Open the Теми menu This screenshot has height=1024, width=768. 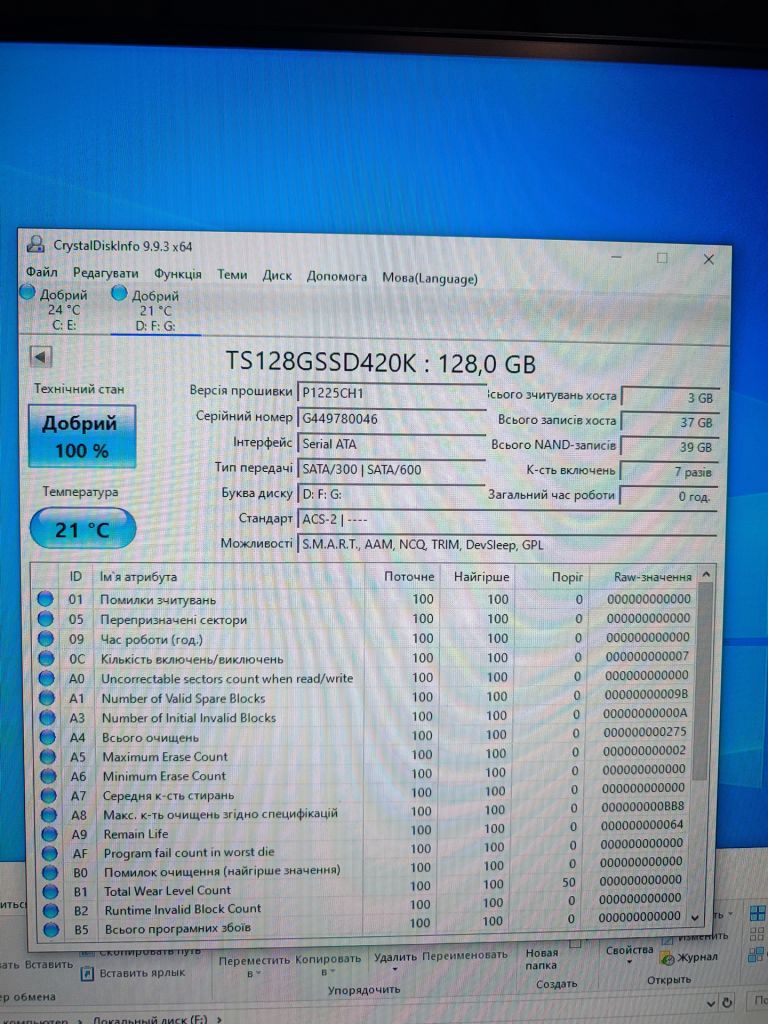pyautogui.click(x=232, y=274)
